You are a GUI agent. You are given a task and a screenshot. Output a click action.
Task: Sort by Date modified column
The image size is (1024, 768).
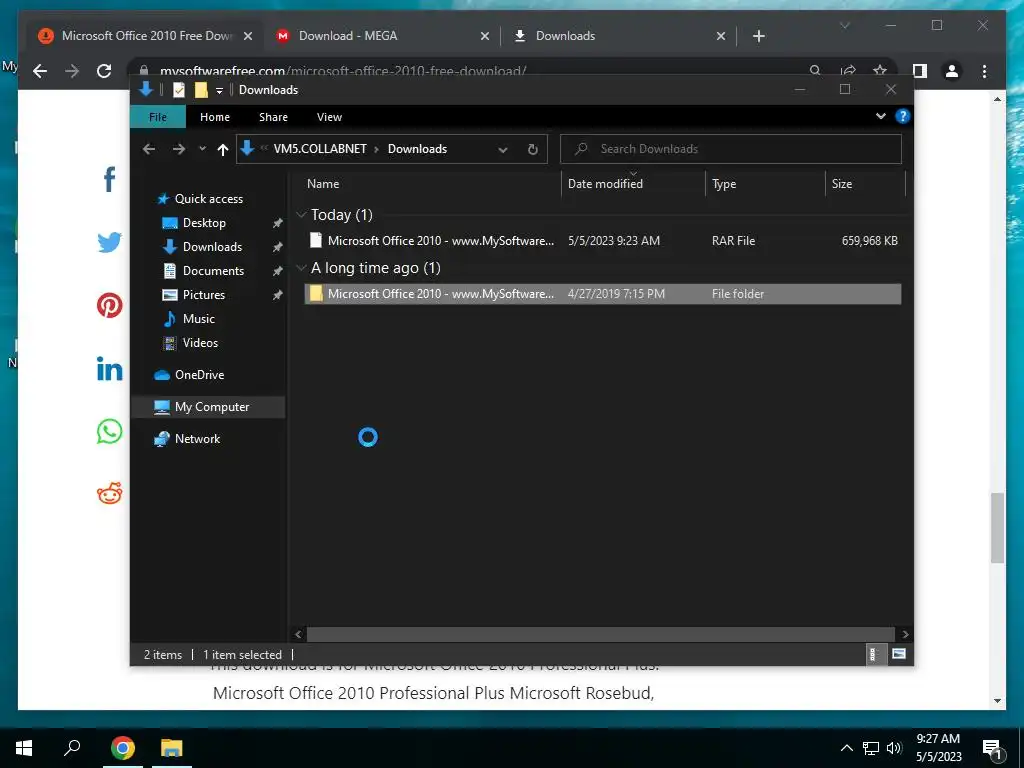click(633, 184)
